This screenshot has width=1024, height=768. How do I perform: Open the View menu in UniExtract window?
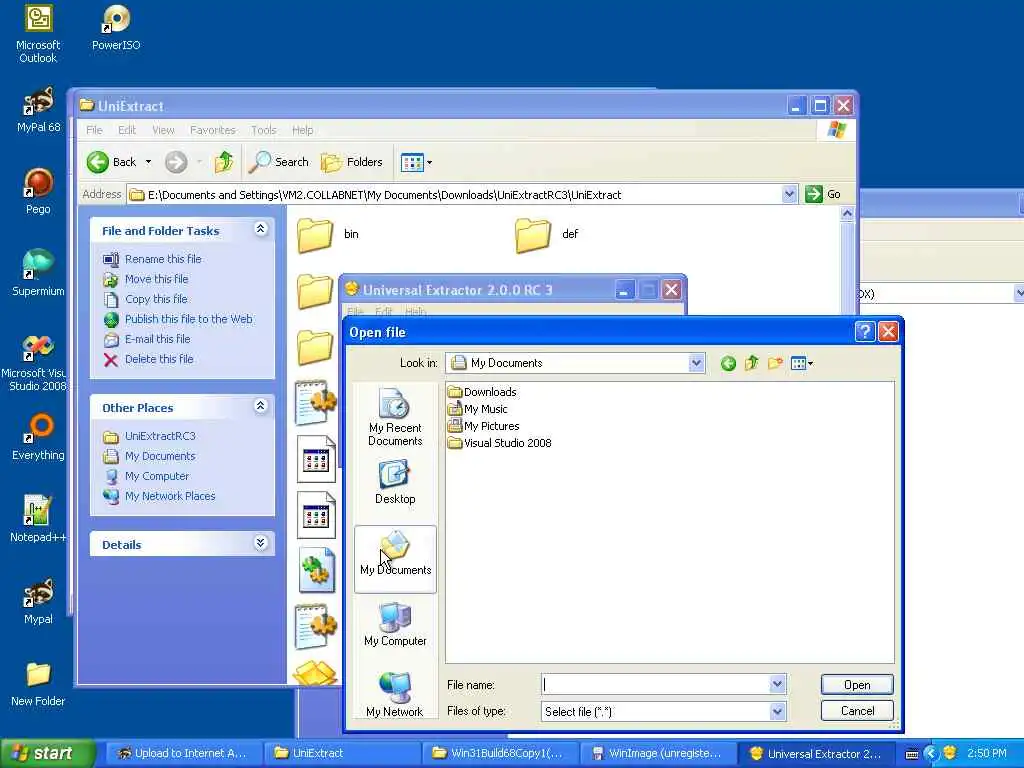click(163, 130)
